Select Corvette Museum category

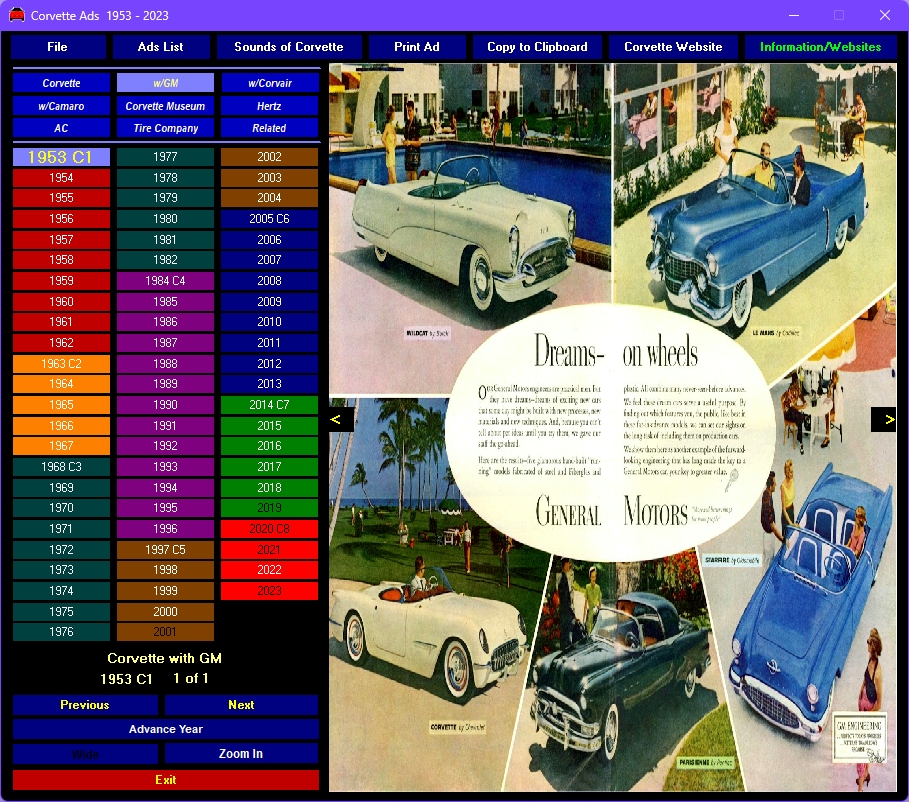pyautogui.click(x=165, y=106)
